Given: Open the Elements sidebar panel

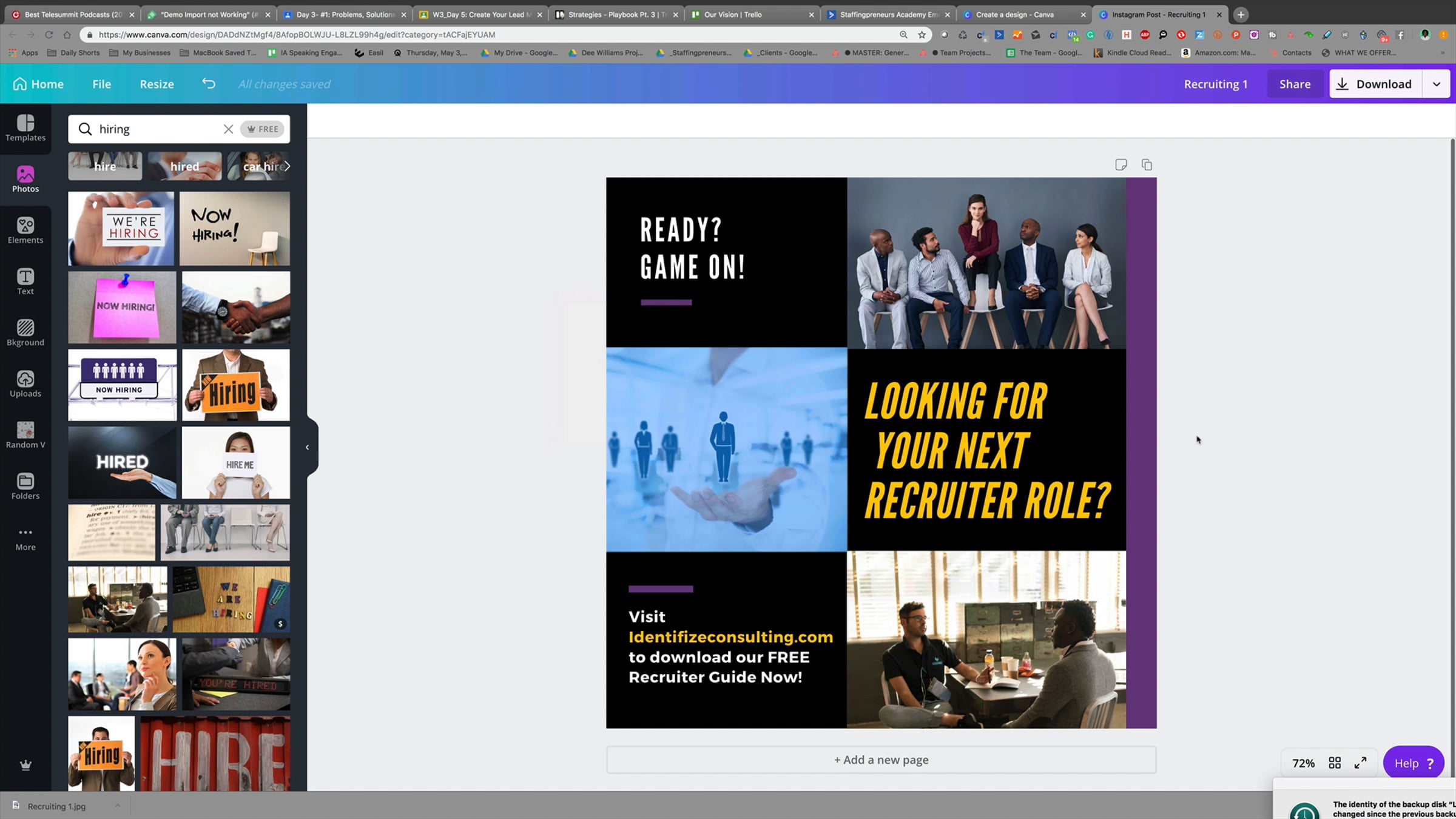Looking at the screenshot, I should (x=25, y=231).
